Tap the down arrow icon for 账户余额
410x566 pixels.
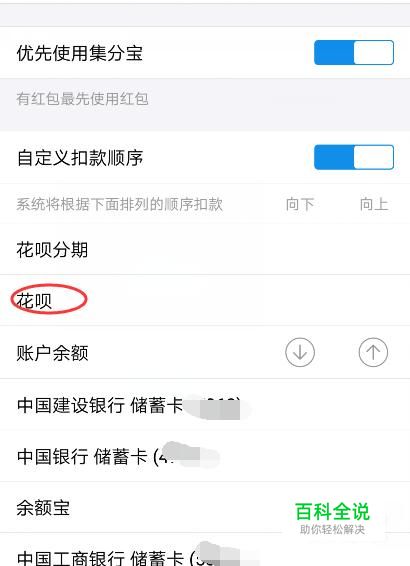300,352
